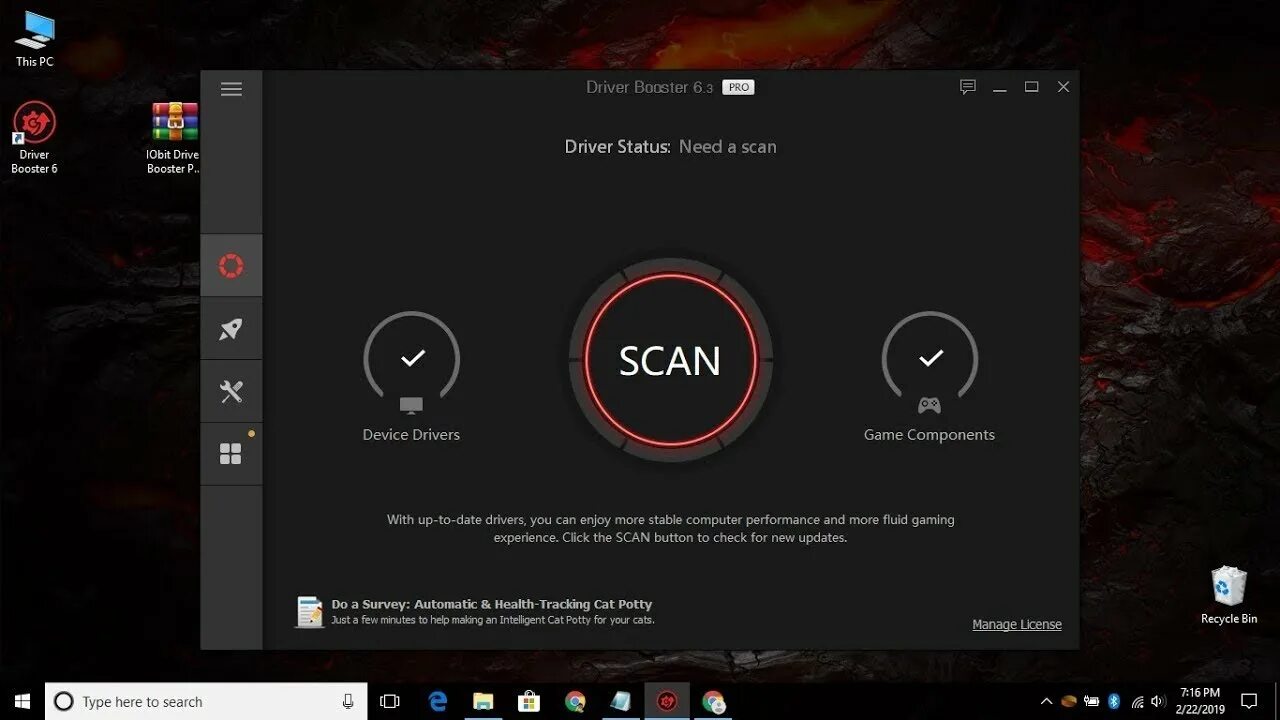Open the first Chrome icon on the taskbar

(x=575, y=702)
